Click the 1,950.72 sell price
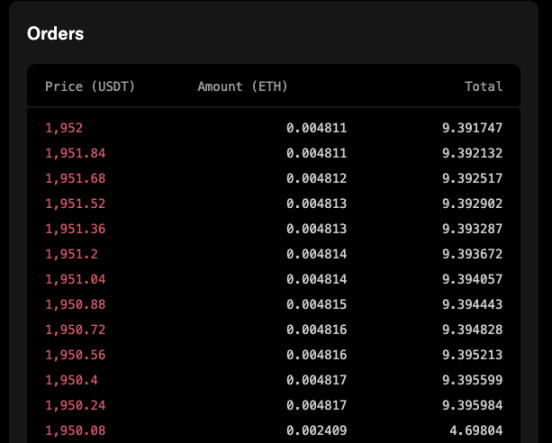Viewport: 552px width, 443px height. [x=75, y=330]
